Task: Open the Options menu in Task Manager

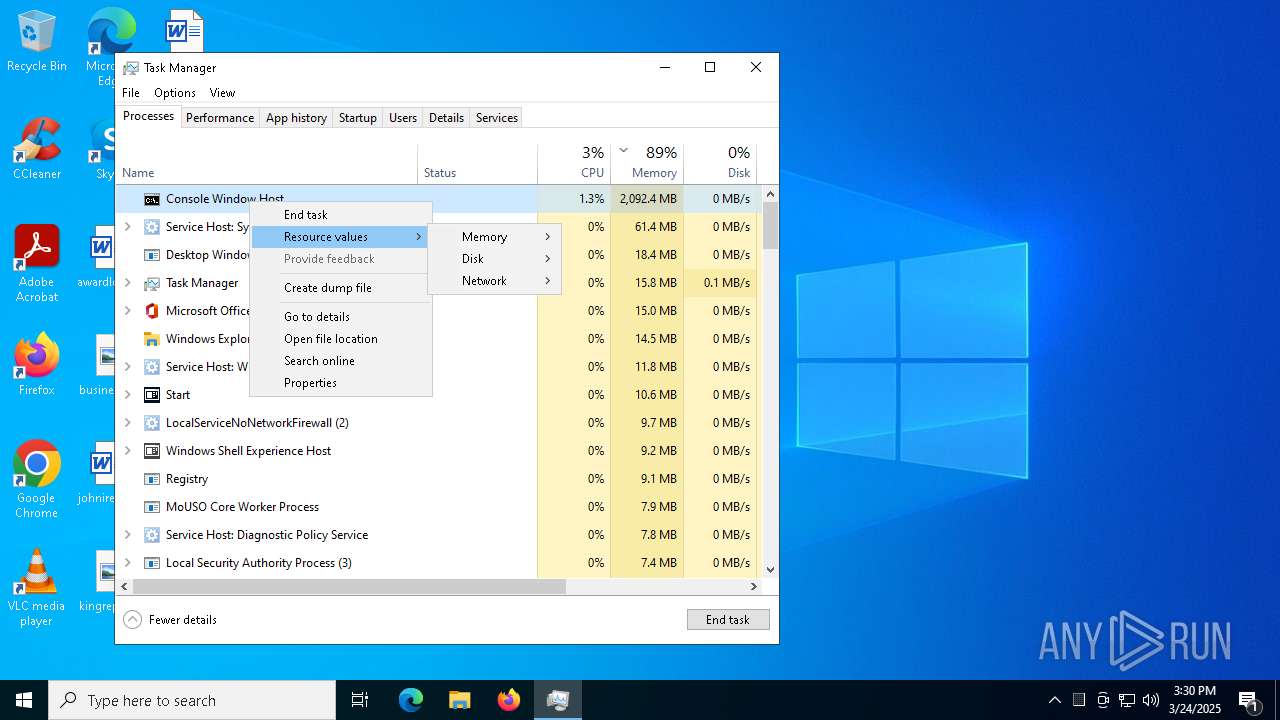Action: pyautogui.click(x=175, y=93)
